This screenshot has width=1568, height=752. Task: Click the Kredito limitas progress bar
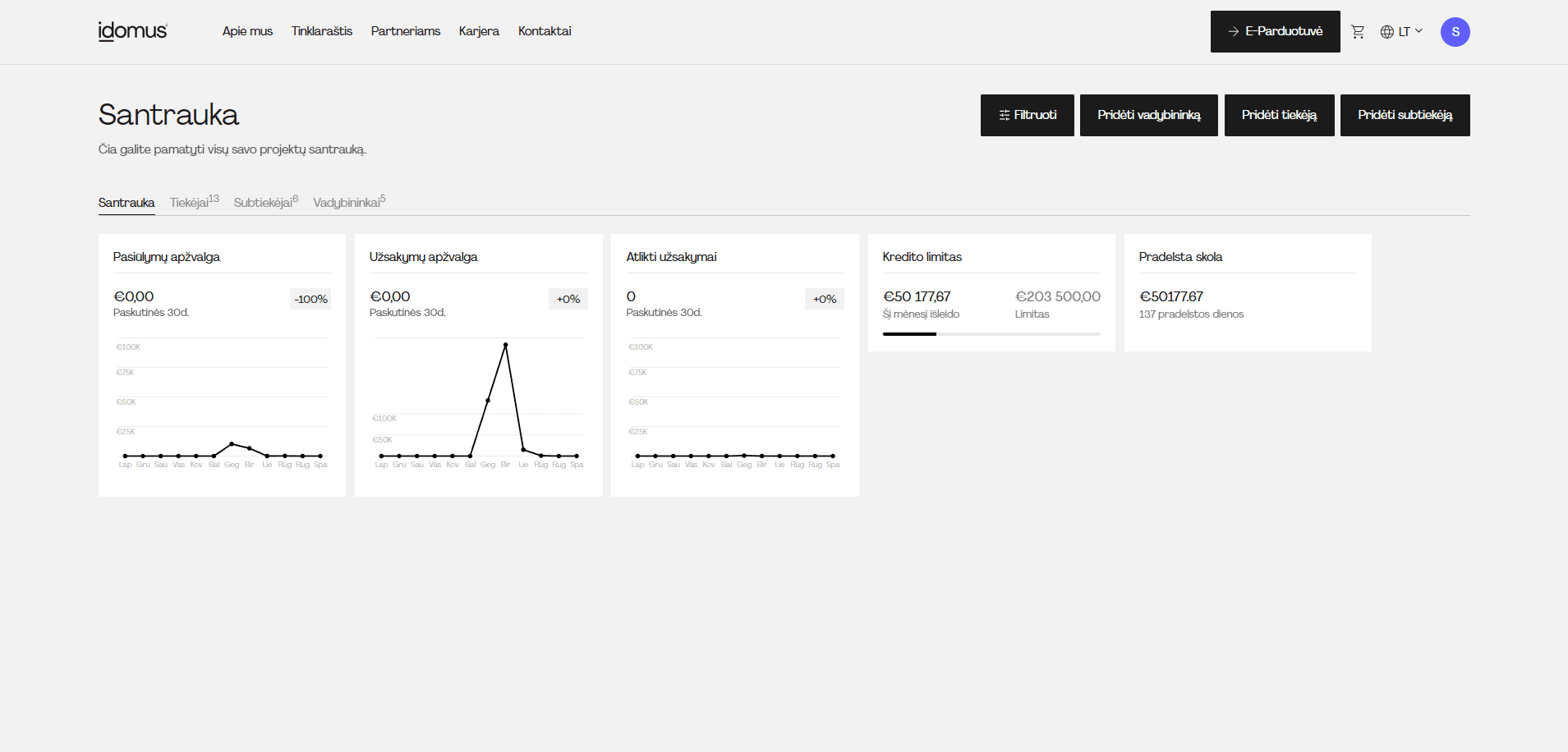tap(991, 334)
